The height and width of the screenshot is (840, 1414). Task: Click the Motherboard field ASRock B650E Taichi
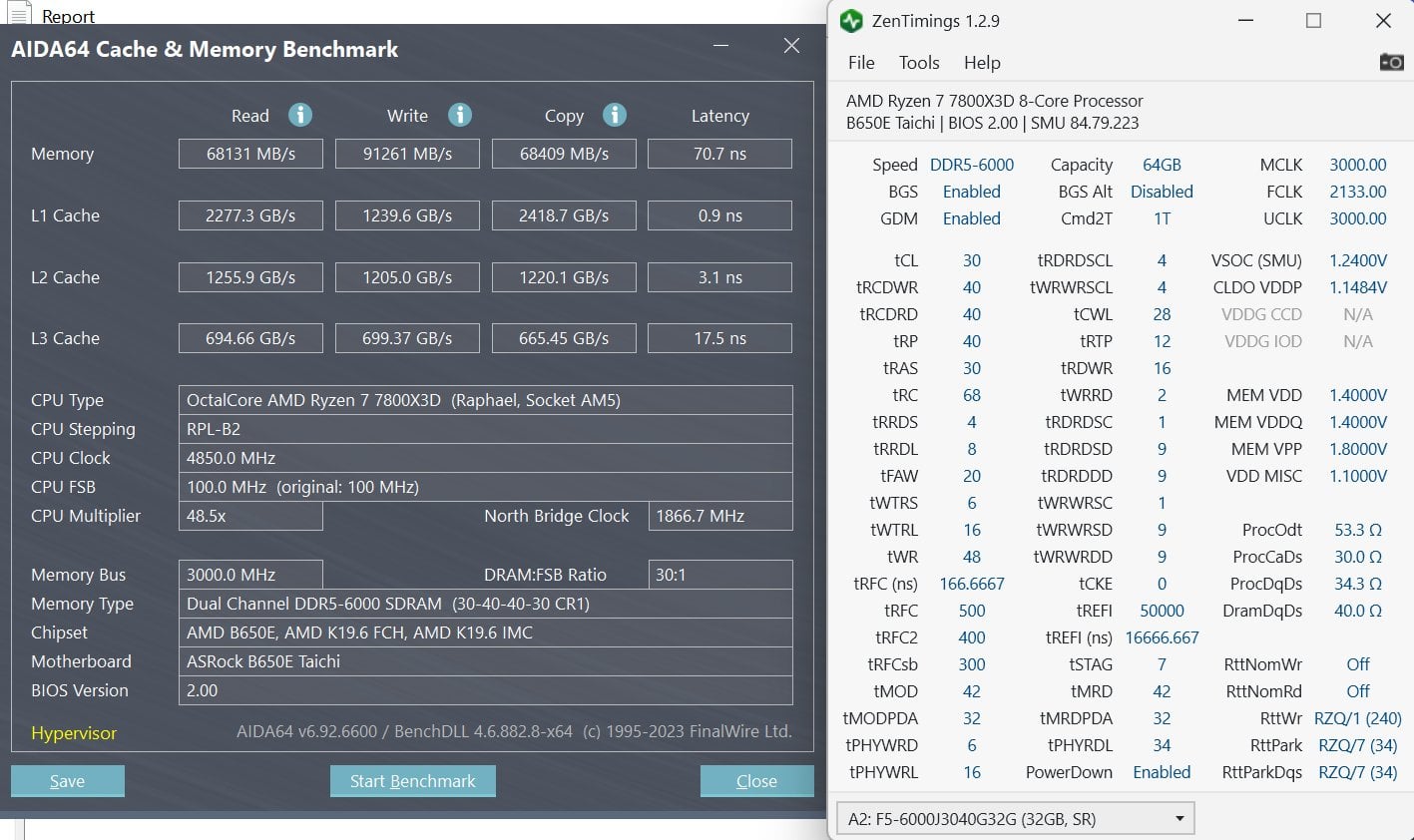point(486,661)
